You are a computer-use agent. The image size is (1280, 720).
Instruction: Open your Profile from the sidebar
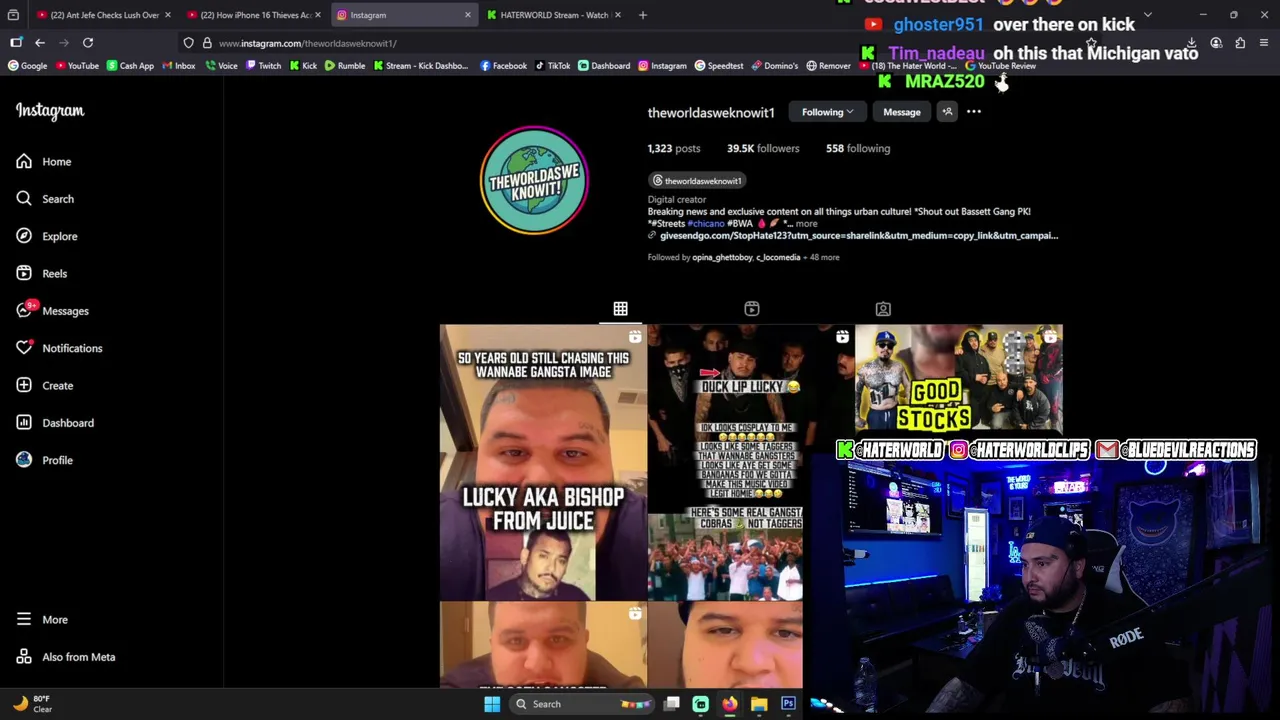click(45, 460)
